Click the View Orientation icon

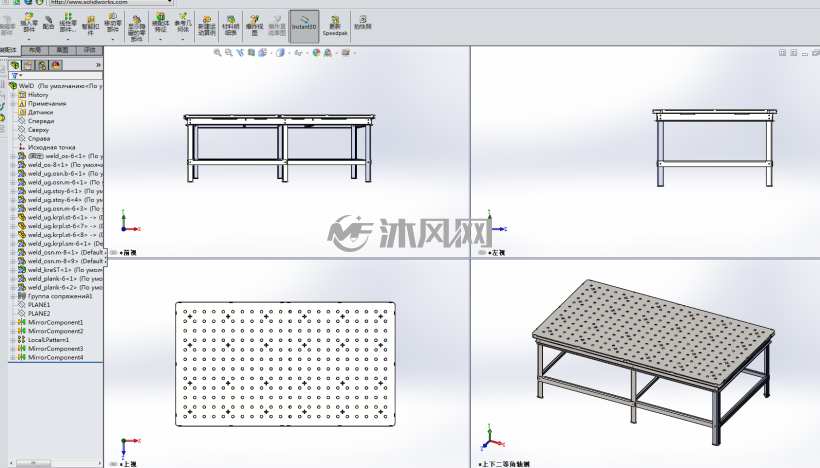click(x=262, y=53)
